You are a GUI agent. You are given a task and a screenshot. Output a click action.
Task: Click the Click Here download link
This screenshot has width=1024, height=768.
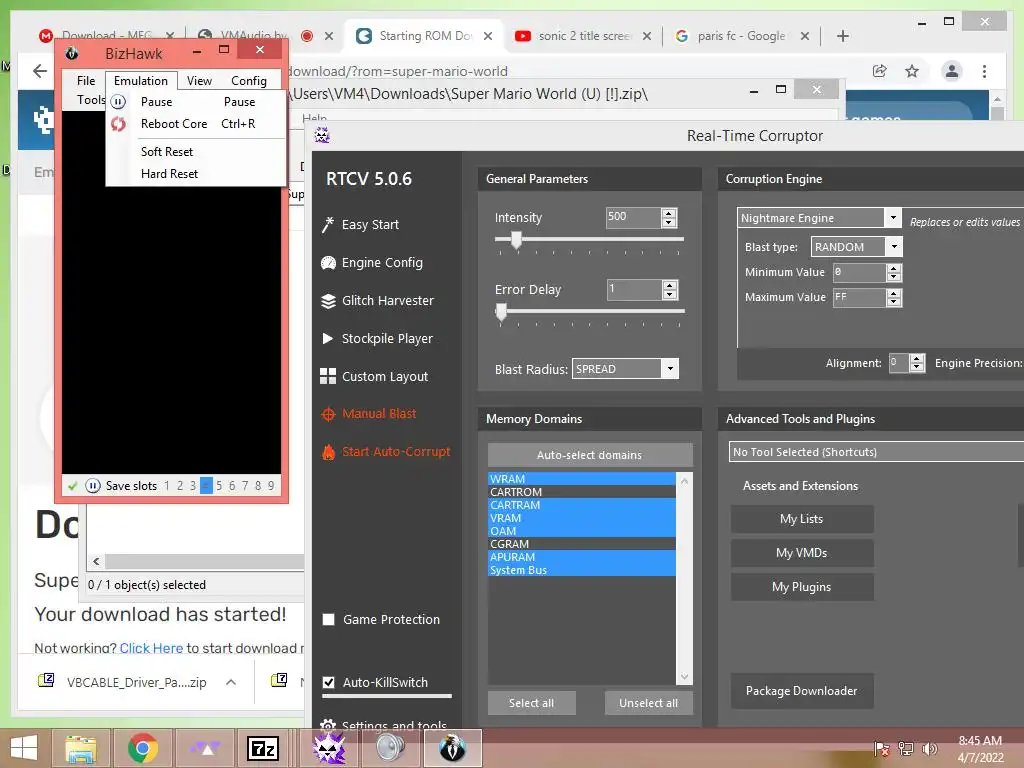pos(151,648)
